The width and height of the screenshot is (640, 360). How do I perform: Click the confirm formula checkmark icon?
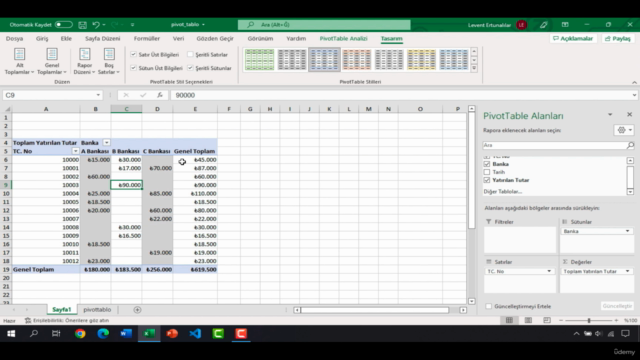click(143, 95)
